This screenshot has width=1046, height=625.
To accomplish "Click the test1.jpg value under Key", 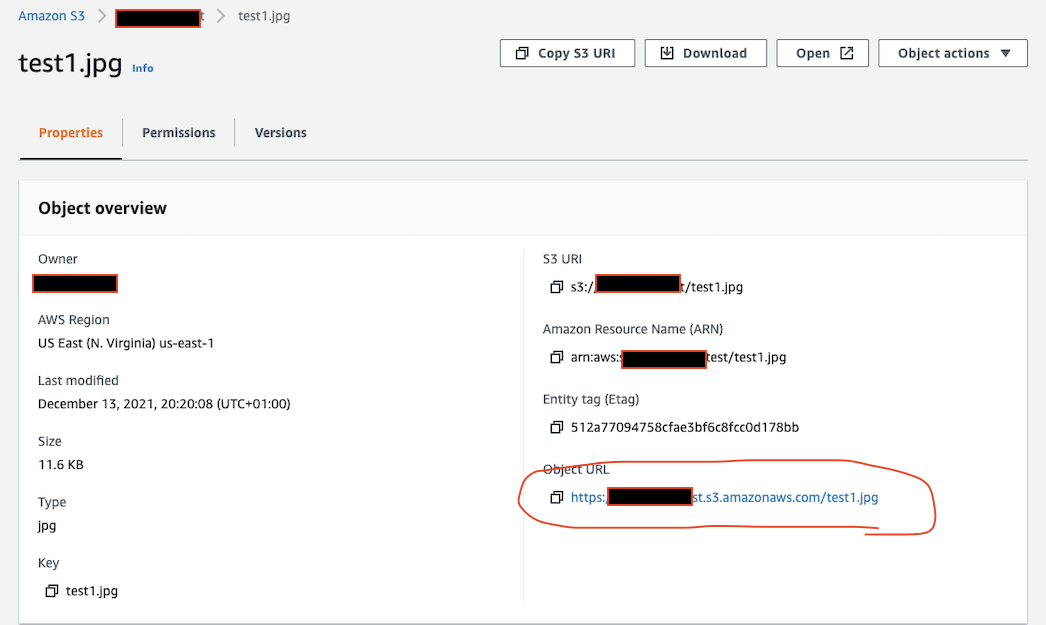I will 92,591.
